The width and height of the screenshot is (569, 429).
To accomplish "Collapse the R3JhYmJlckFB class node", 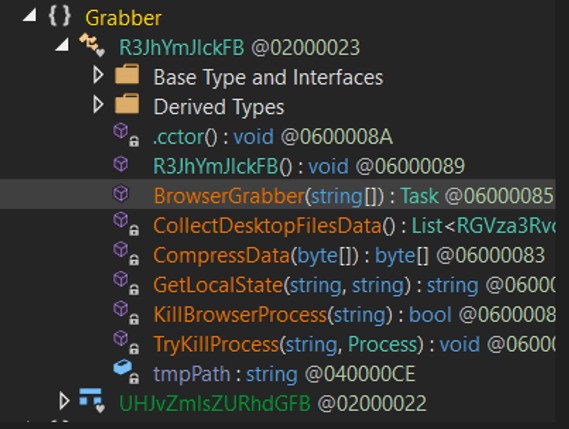I will [x=62, y=45].
